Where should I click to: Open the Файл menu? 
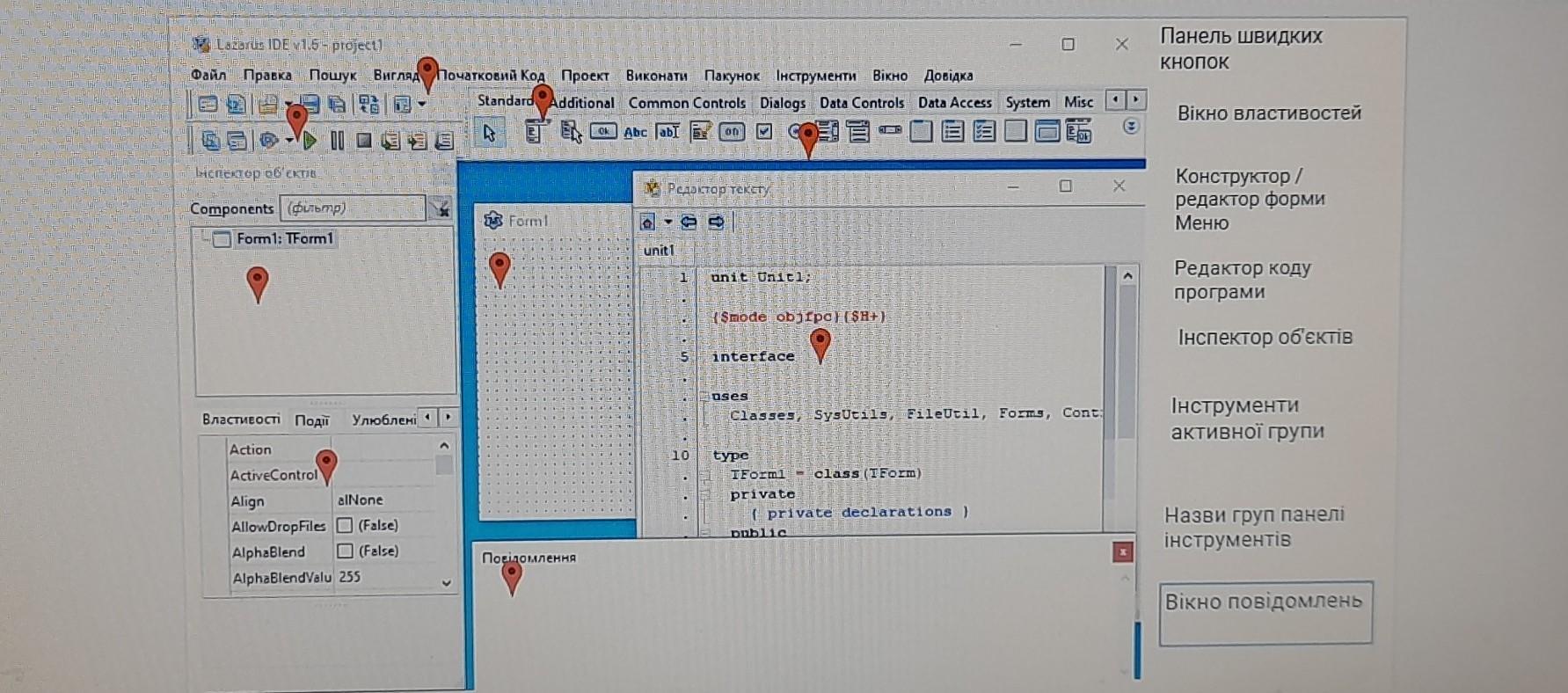208,75
